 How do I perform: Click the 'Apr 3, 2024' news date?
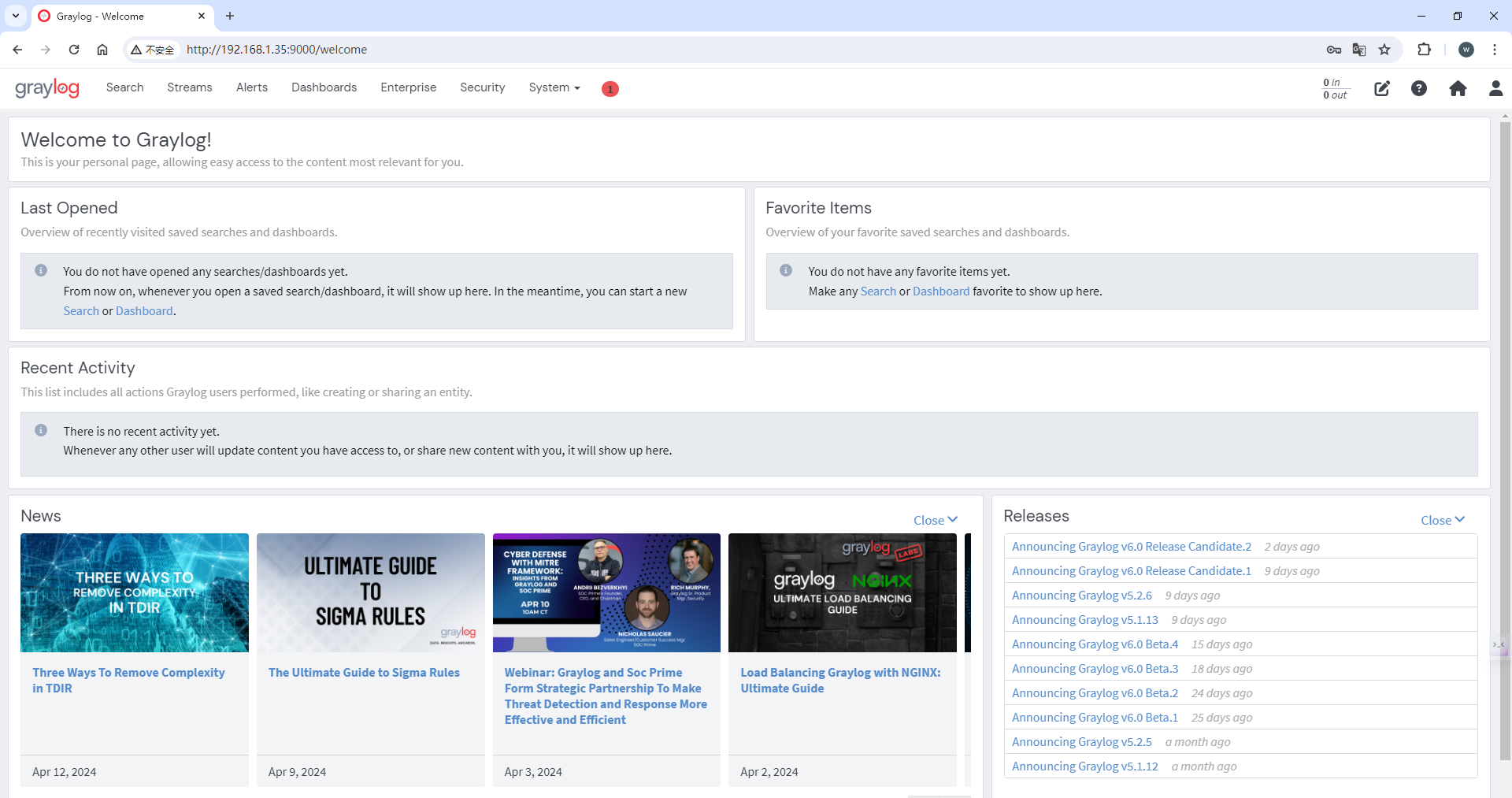click(533, 772)
